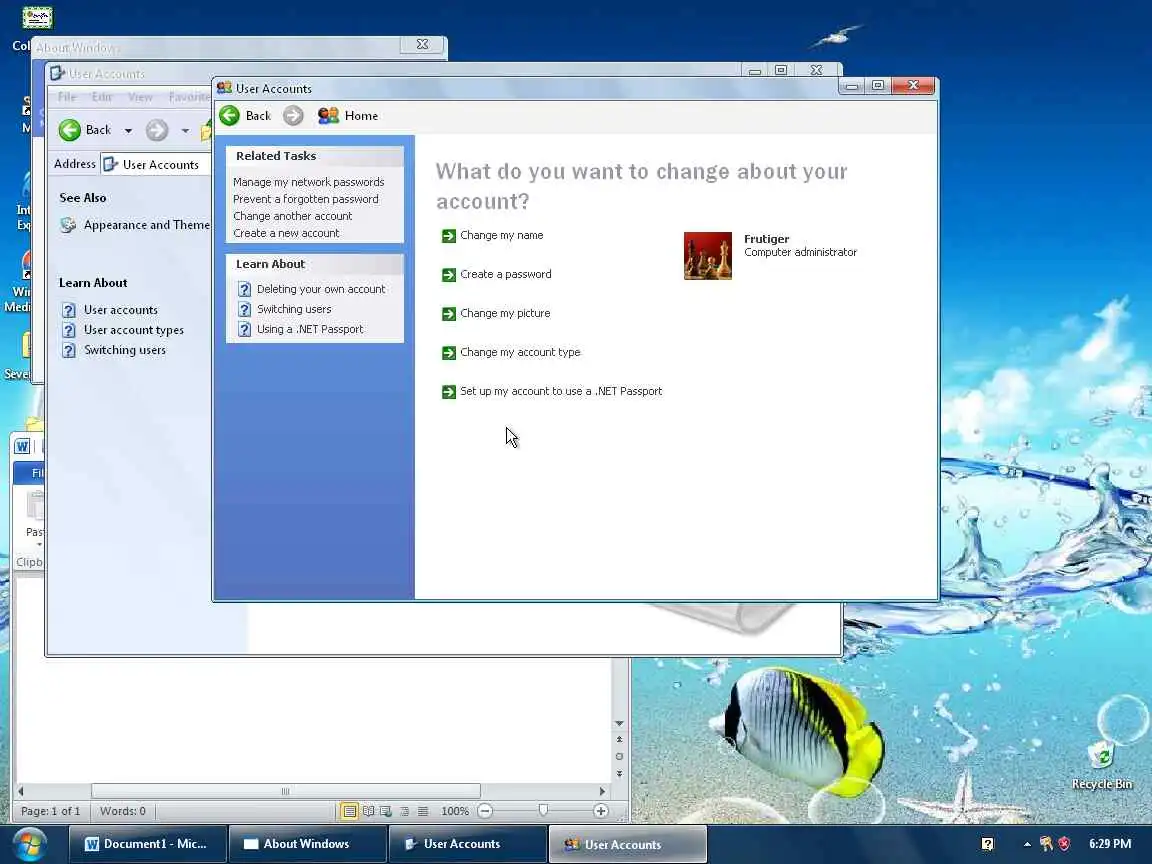
Task: Click the chess piece account picture for Frutiger
Action: (x=708, y=256)
